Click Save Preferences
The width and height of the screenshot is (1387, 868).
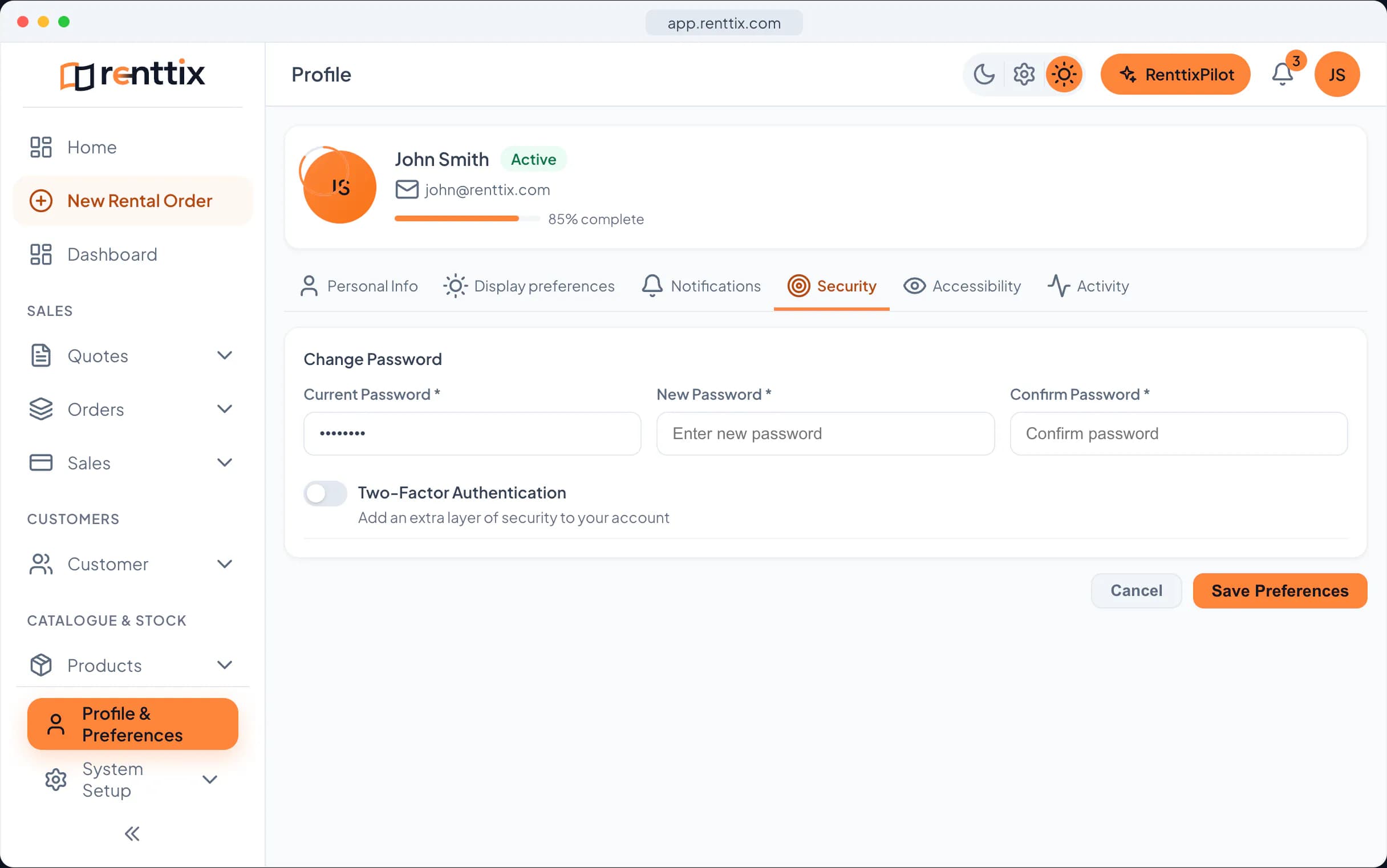coord(1280,591)
